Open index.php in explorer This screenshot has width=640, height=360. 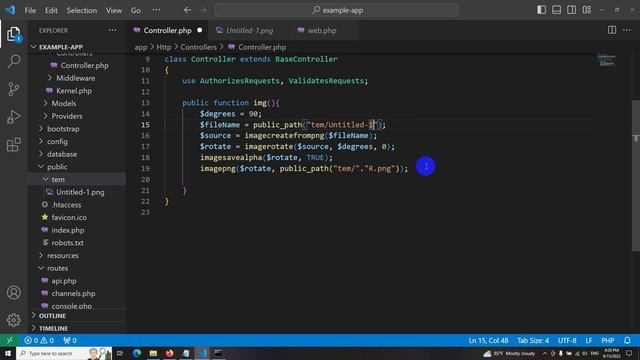68,230
